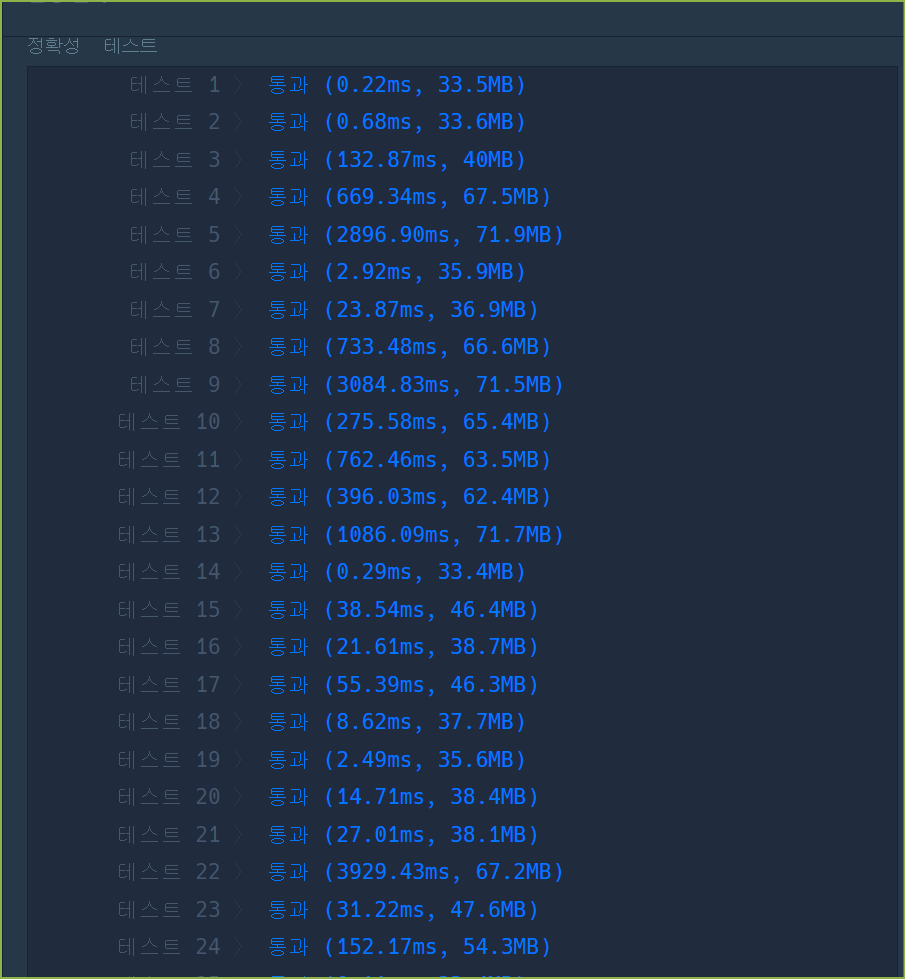Click the 테스트 4 label

pyautogui.click(x=175, y=197)
